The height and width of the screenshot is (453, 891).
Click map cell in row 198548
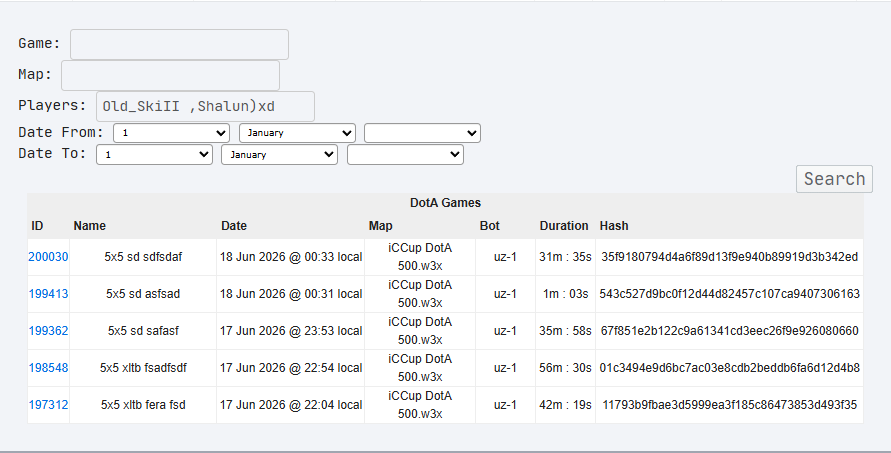pyautogui.click(x=420, y=368)
